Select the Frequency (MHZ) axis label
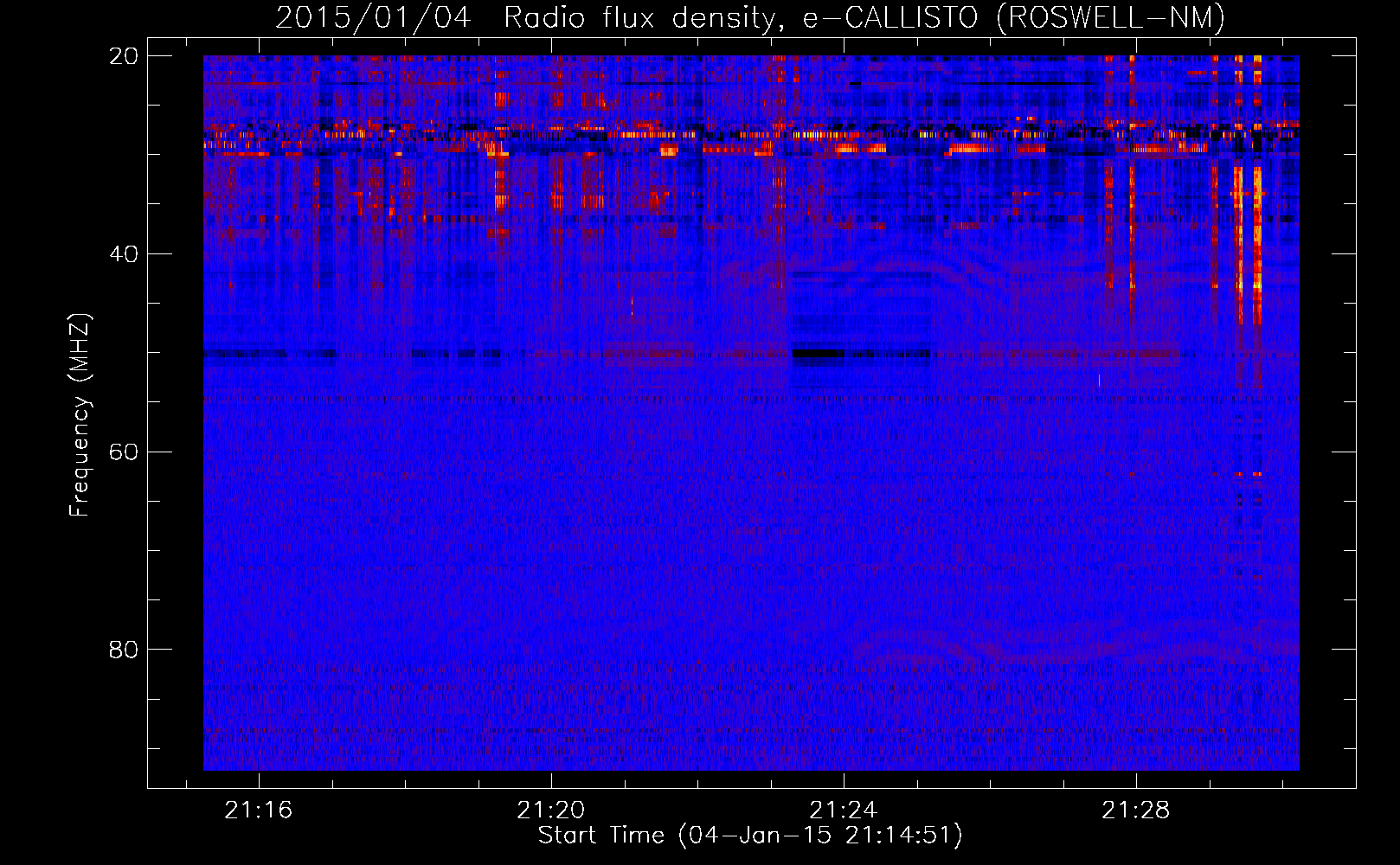 [80, 415]
